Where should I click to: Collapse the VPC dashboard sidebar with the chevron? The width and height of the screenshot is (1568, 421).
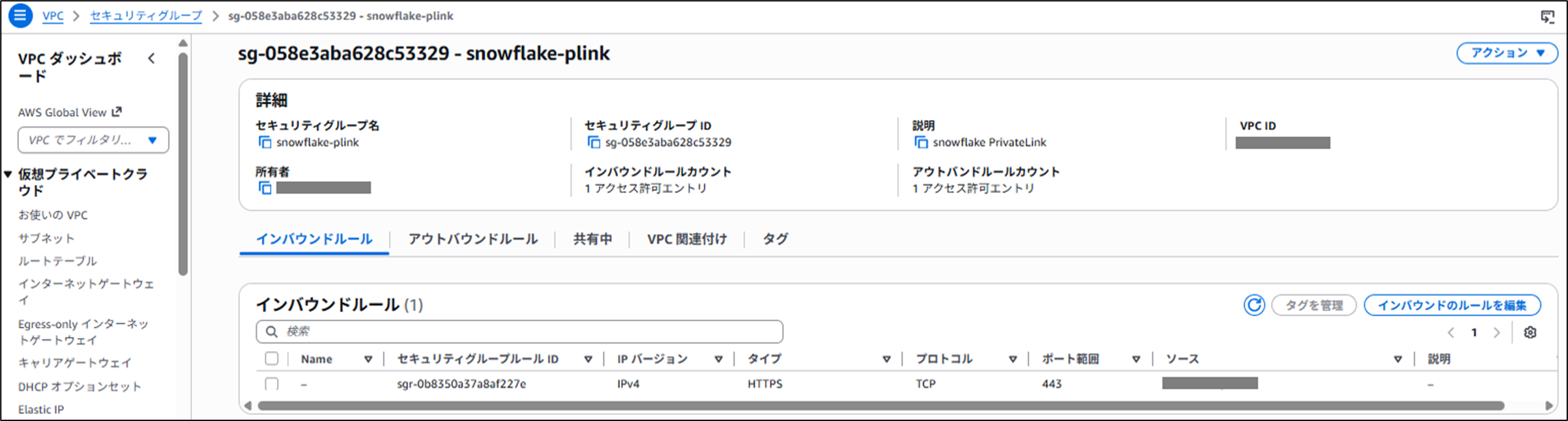(151, 59)
